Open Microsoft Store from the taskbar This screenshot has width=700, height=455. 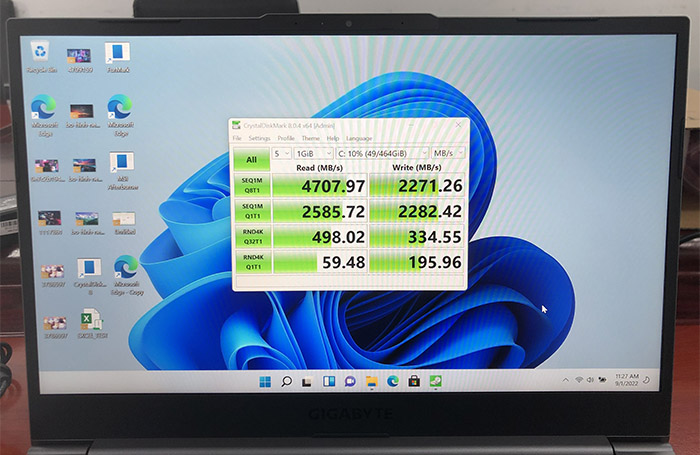coord(414,381)
